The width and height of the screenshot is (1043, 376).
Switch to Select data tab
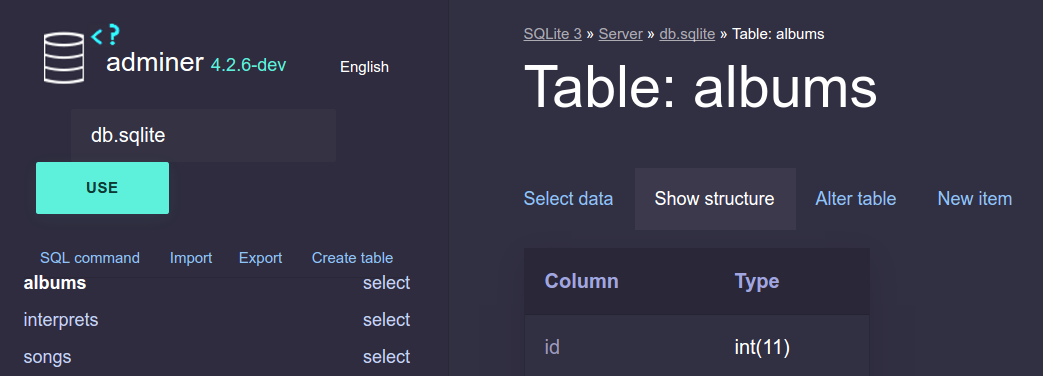568,198
